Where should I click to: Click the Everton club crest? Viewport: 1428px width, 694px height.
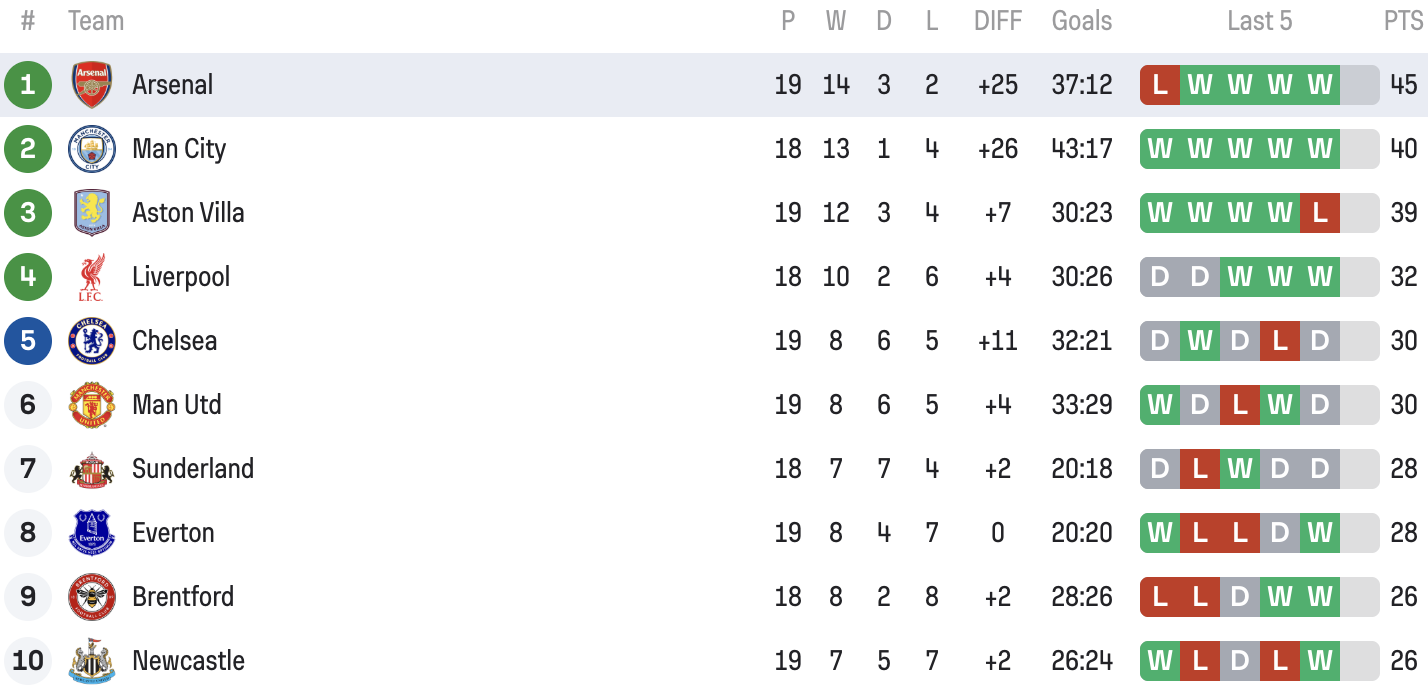pos(92,533)
